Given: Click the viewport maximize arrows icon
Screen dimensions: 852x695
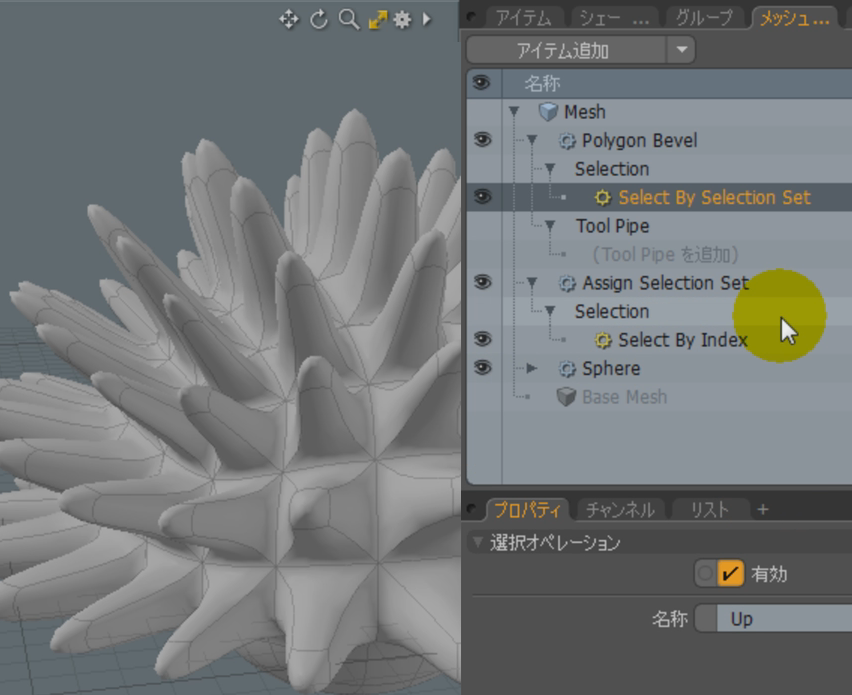Looking at the screenshot, I should pyautogui.click(x=377, y=19).
